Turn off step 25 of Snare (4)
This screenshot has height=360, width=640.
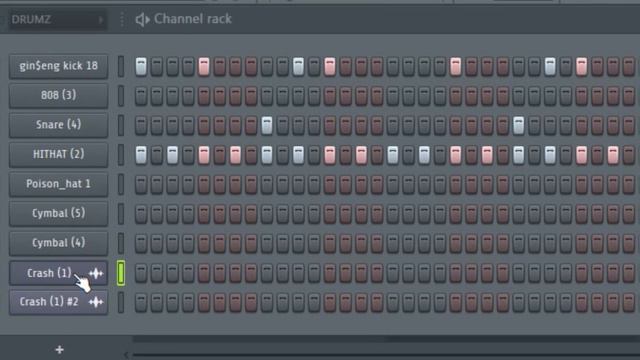coord(518,125)
